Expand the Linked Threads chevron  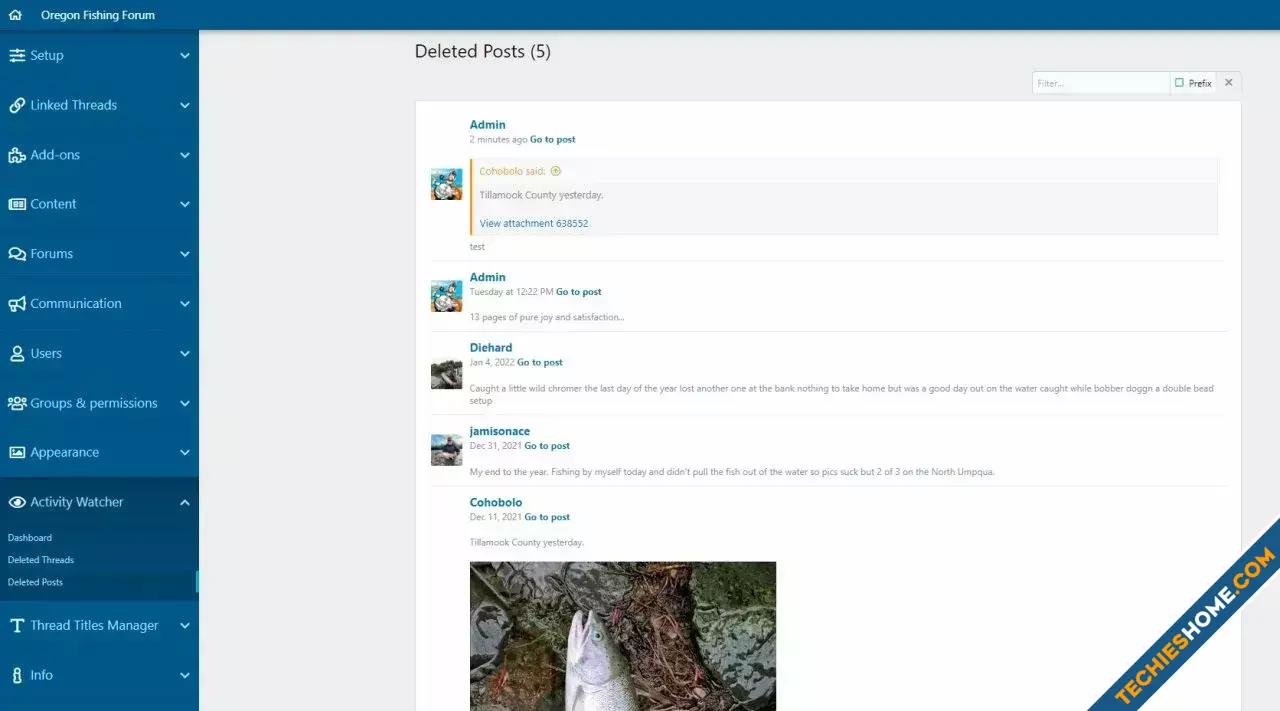185,105
